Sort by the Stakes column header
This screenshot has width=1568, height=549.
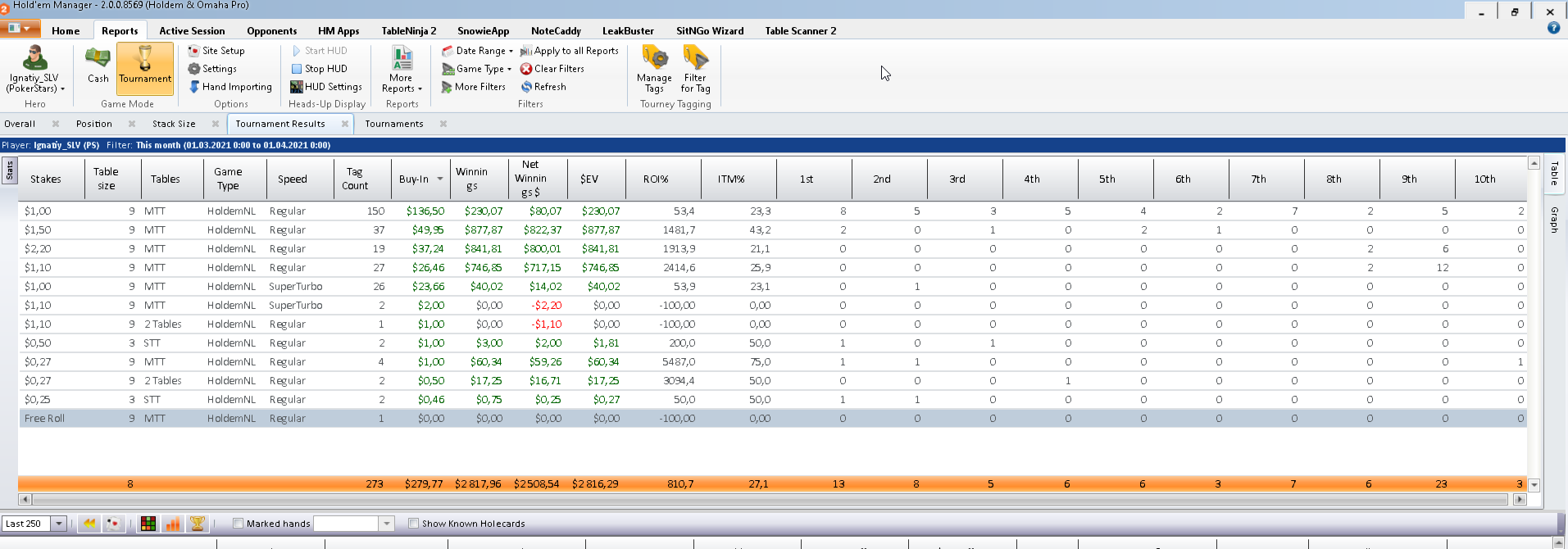[x=52, y=179]
